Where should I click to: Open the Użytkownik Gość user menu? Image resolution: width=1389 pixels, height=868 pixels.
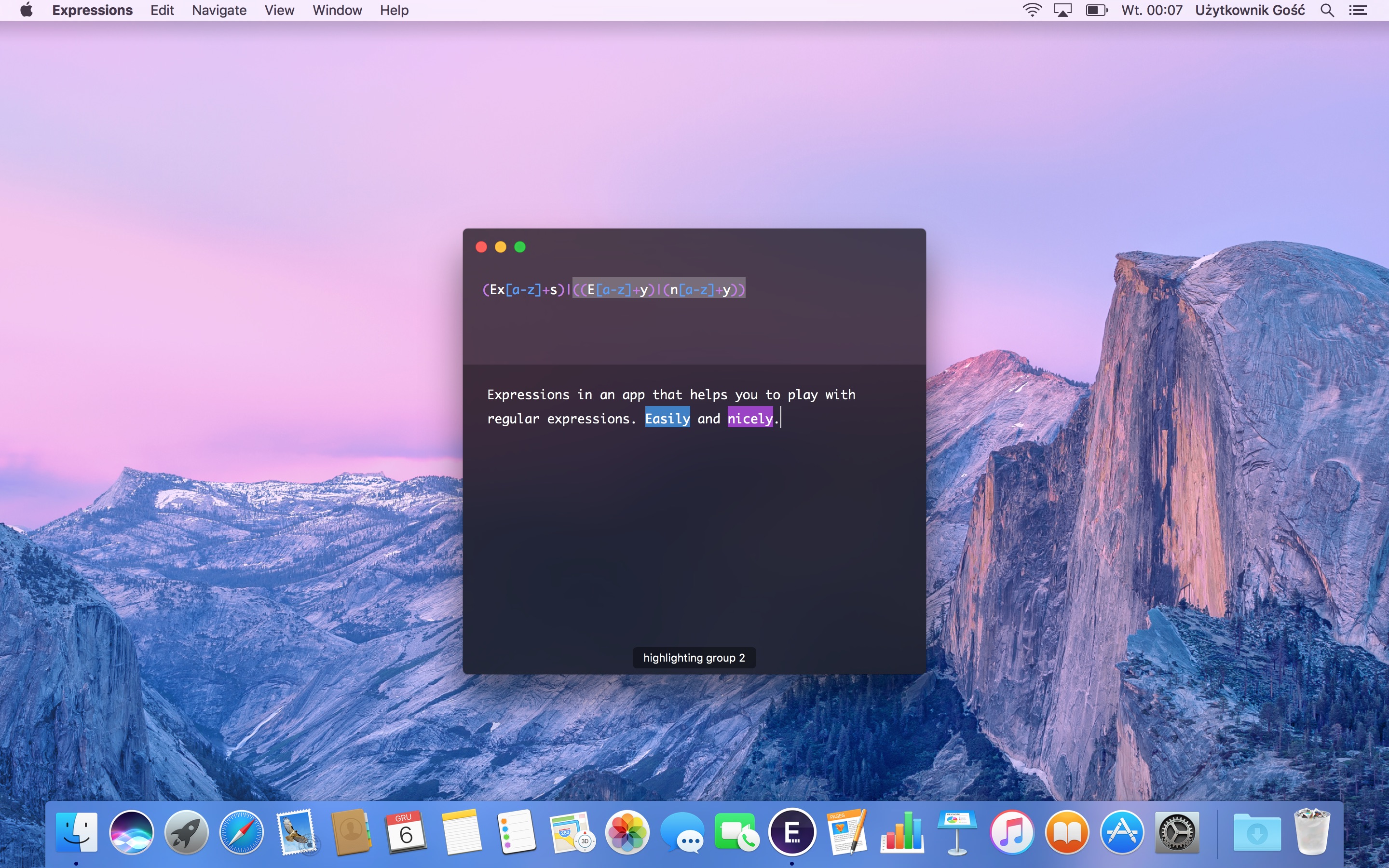click(x=1250, y=10)
